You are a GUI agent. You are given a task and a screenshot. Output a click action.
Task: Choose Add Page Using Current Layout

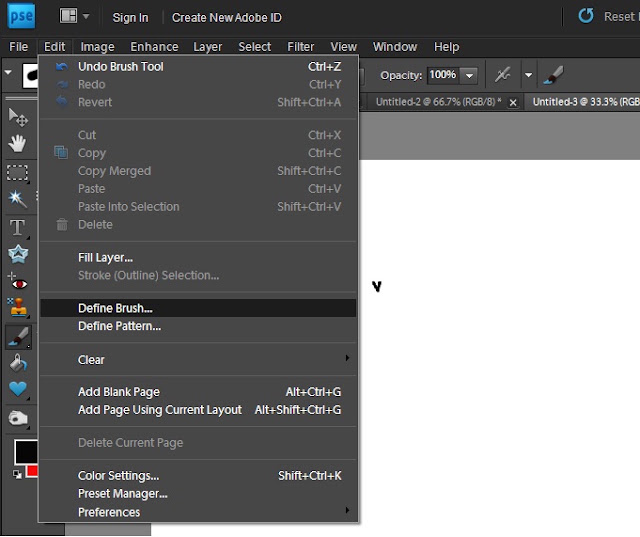click(198, 410)
